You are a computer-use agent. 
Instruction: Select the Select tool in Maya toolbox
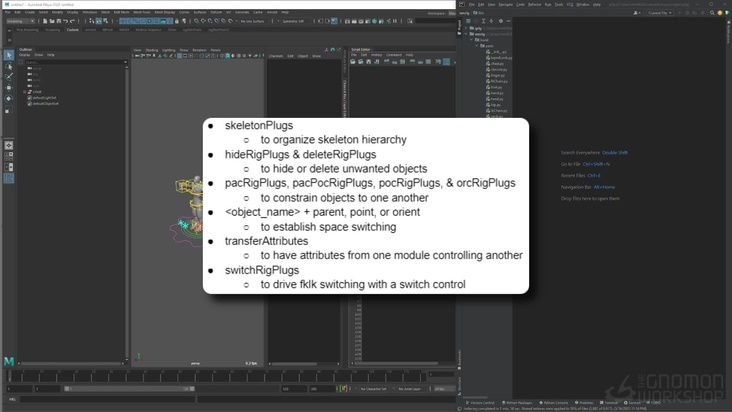(x=9, y=55)
